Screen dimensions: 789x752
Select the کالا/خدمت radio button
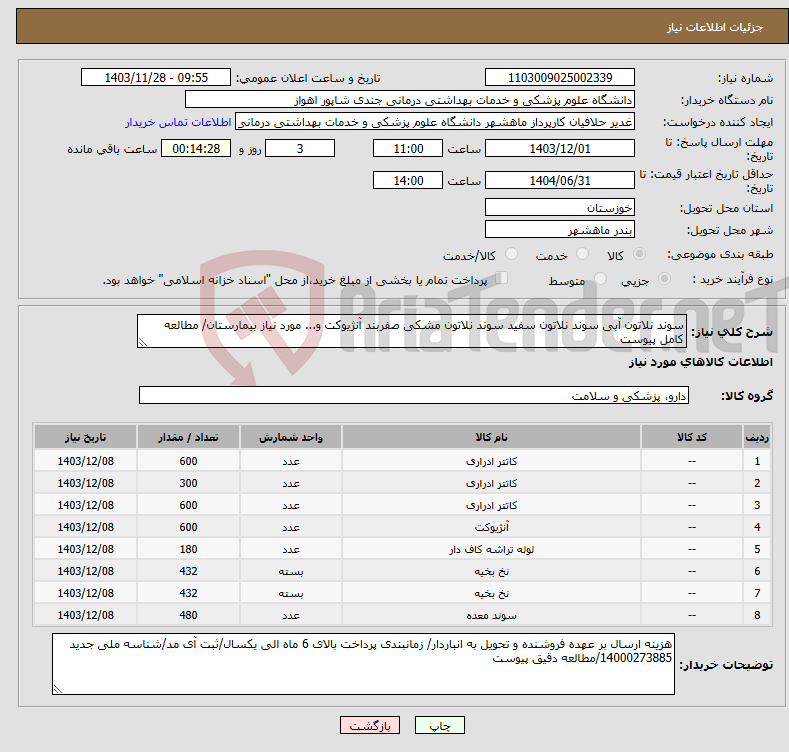tap(511, 254)
